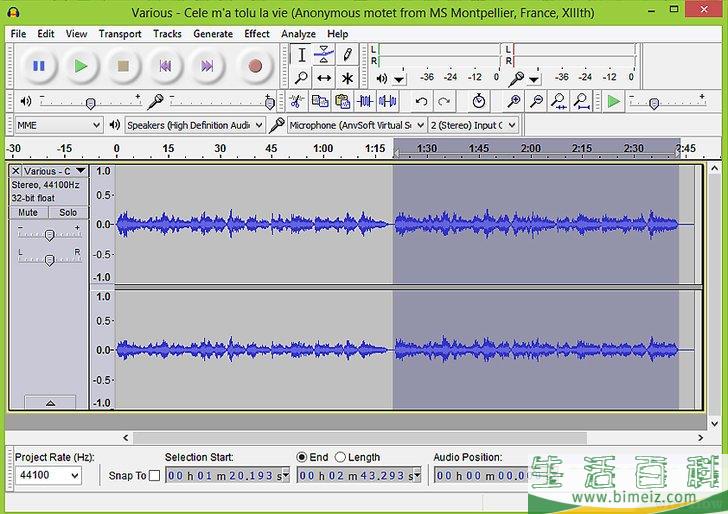Image resolution: width=728 pixels, height=514 pixels.
Task: Open the Transport menu
Action: pyautogui.click(x=120, y=34)
